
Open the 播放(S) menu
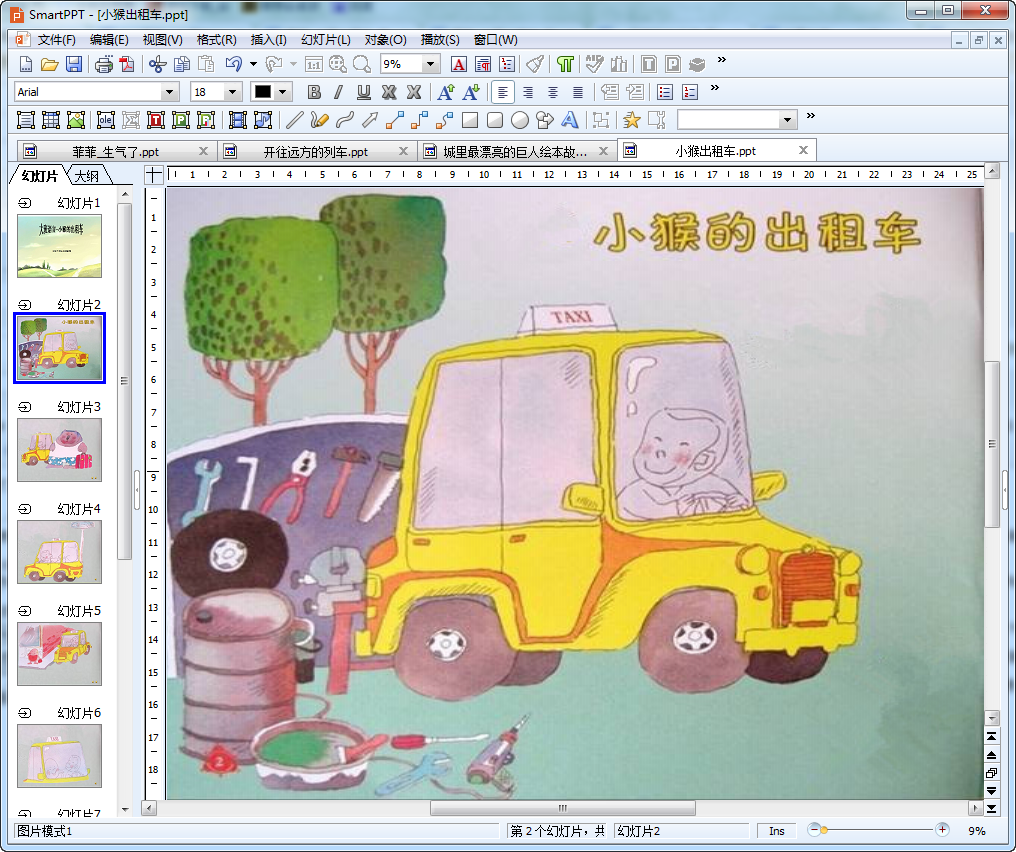coord(440,40)
